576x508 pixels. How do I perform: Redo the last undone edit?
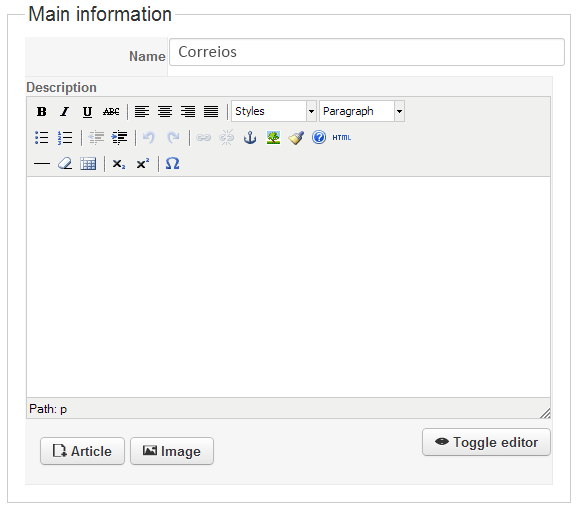click(x=173, y=138)
